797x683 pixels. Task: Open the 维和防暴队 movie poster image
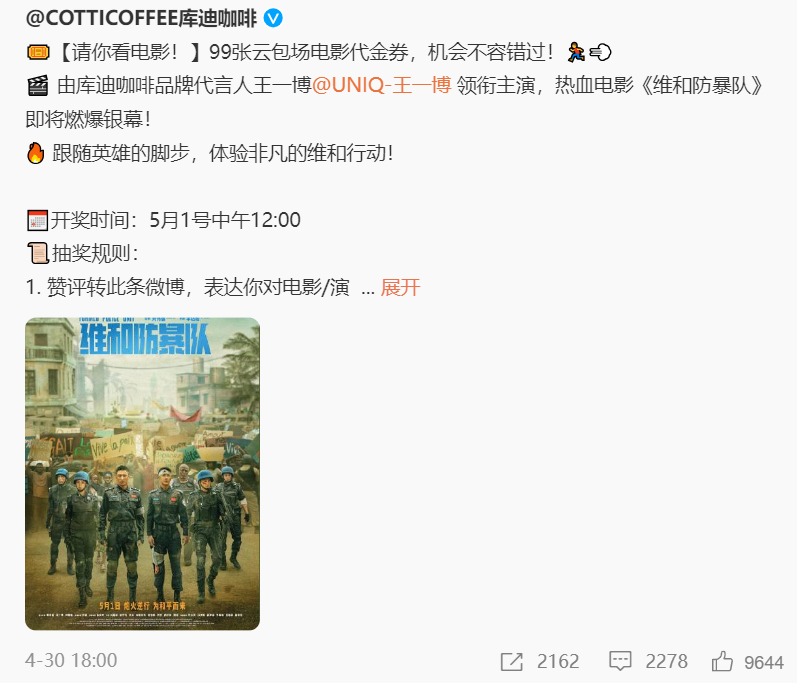[x=142, y=474]
